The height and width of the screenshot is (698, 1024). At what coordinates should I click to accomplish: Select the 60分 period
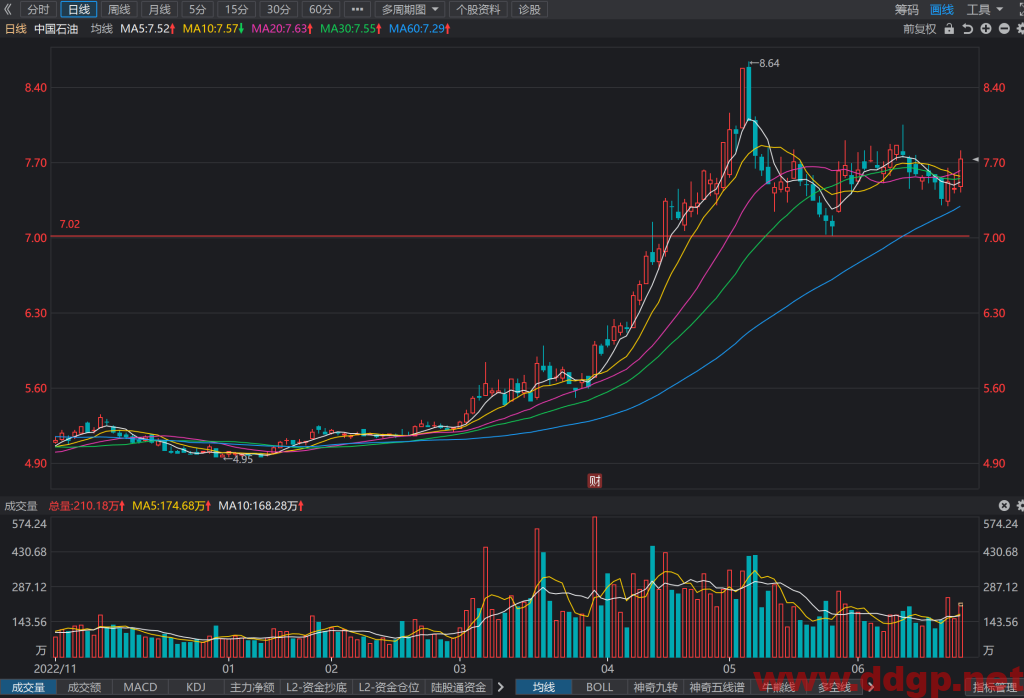point(320,9)
